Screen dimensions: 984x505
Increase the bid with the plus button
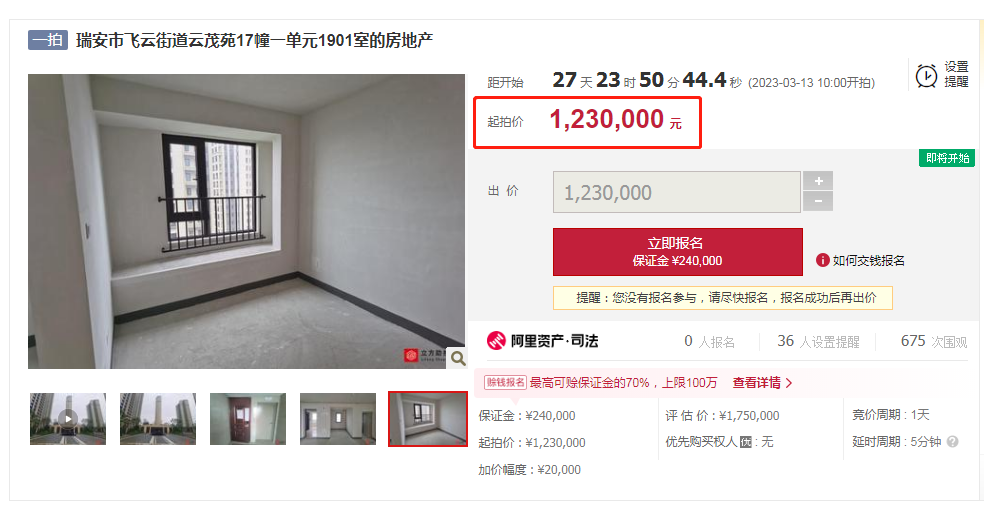coord(818,181)
